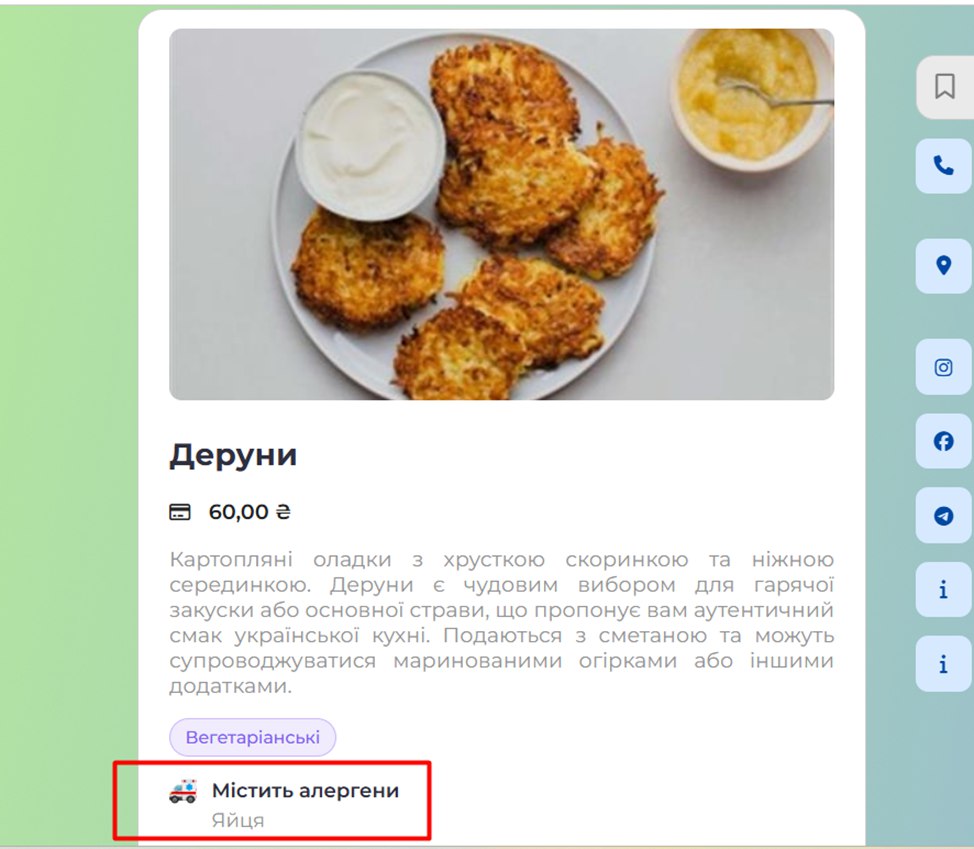Image resolution: width=974 pixels, height=849 pixels.
Task: Visit the restaurant's Instagram page icon
Action: pyautogui.click(x=944, y=367)
